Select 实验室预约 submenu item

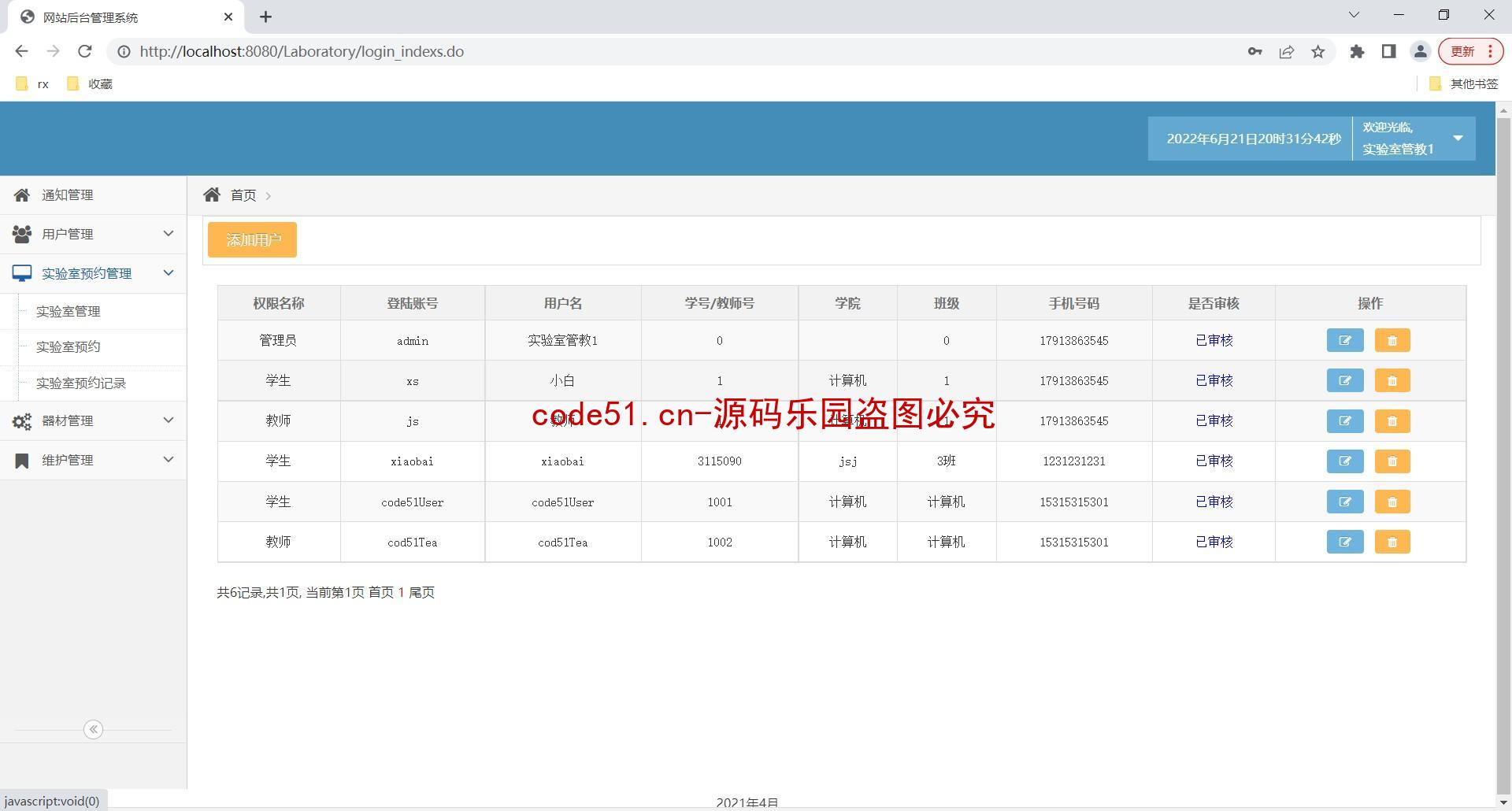68,346
